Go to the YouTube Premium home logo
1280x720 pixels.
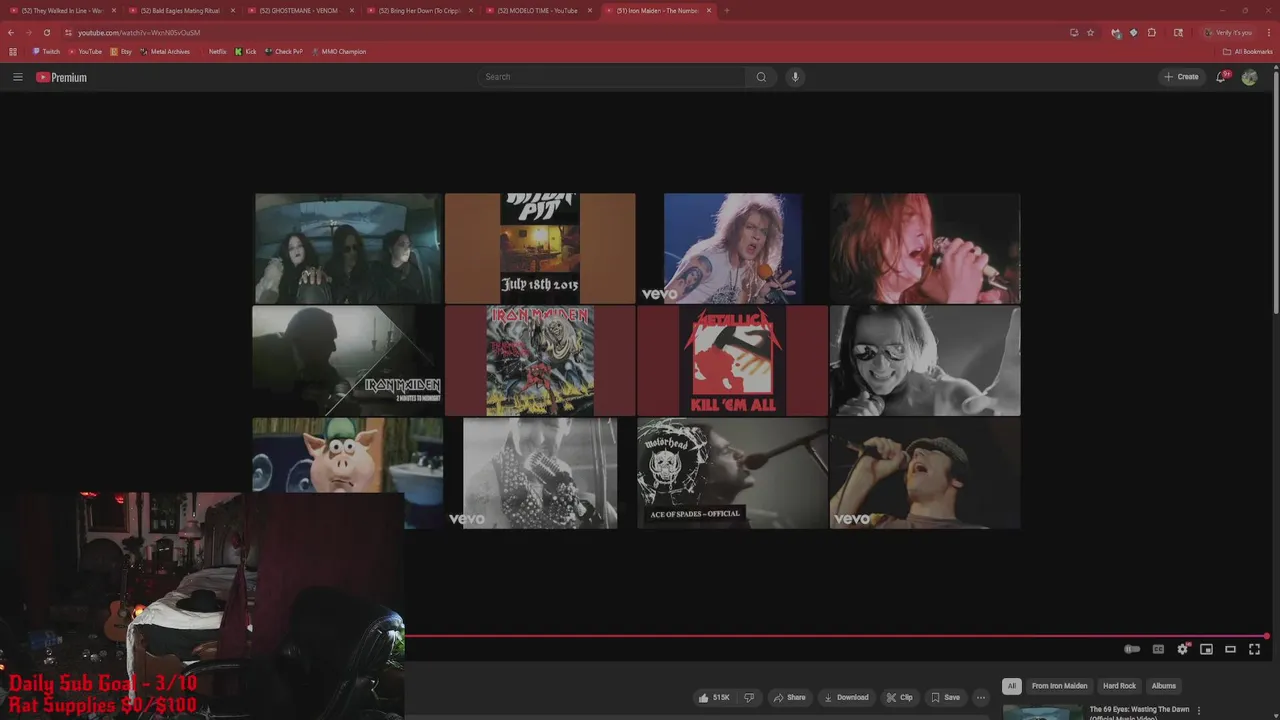(x=62, y=77)
